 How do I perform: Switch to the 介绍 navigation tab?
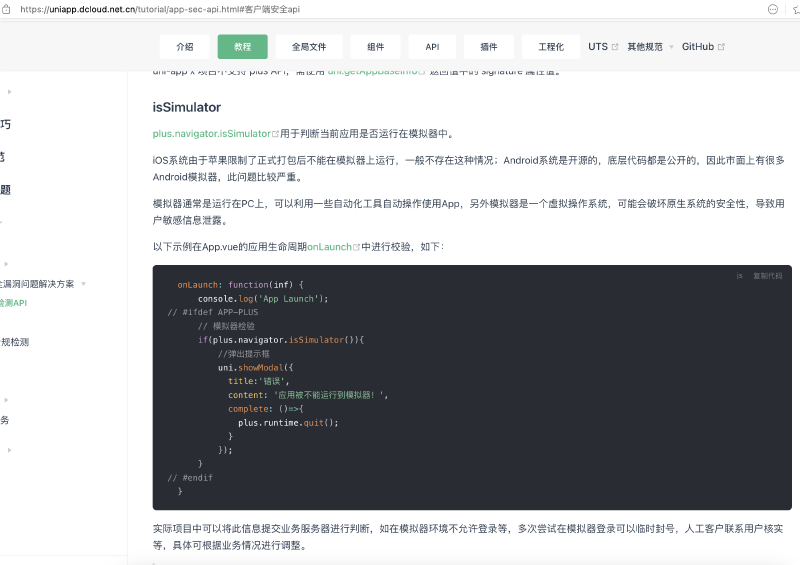185,47
